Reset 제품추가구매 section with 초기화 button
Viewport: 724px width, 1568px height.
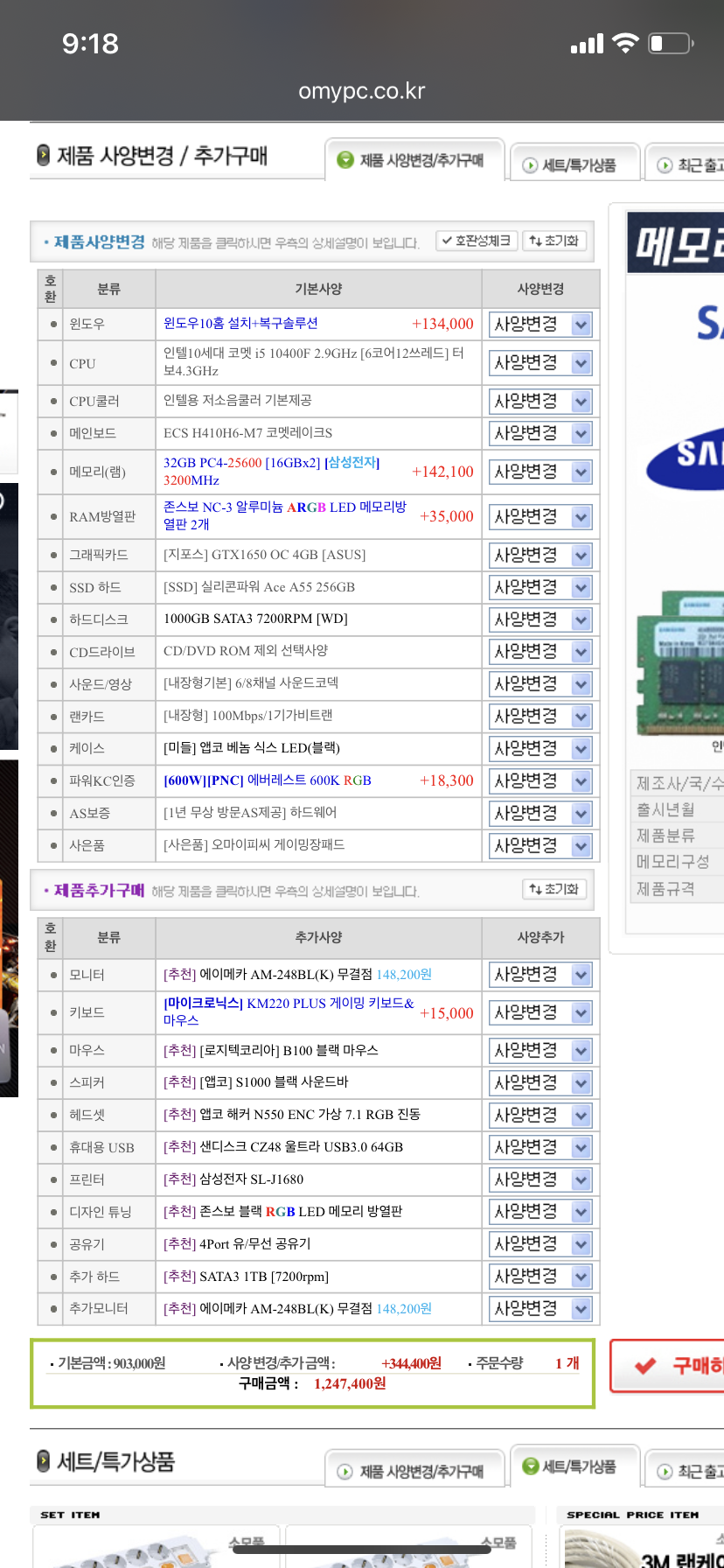click(554, 889)
